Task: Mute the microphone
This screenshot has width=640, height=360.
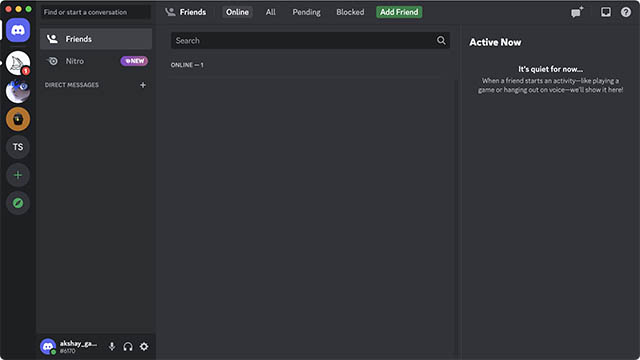Action: click(112, 347)
